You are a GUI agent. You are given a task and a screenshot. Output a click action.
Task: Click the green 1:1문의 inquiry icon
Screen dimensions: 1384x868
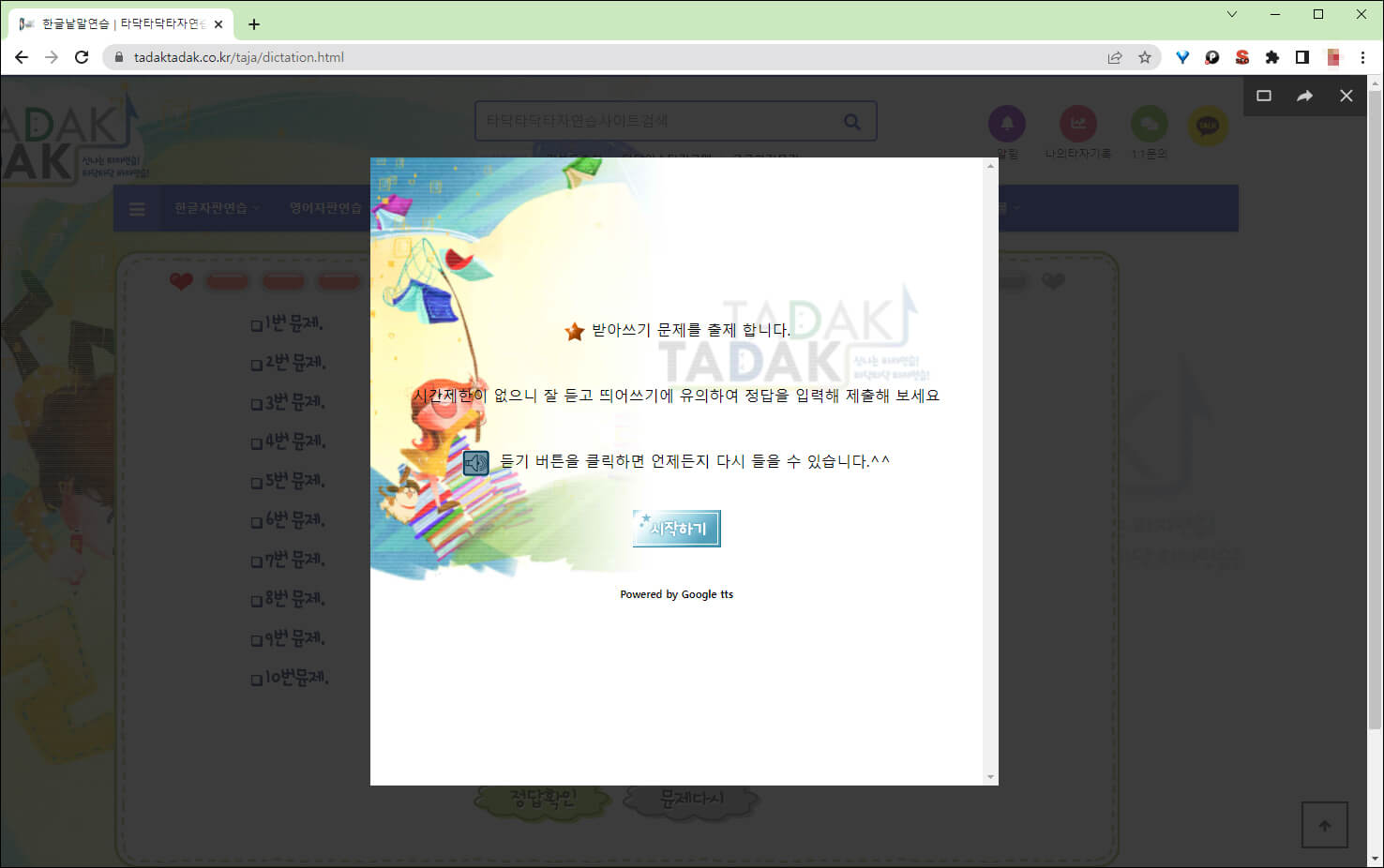coord(1149,123)
